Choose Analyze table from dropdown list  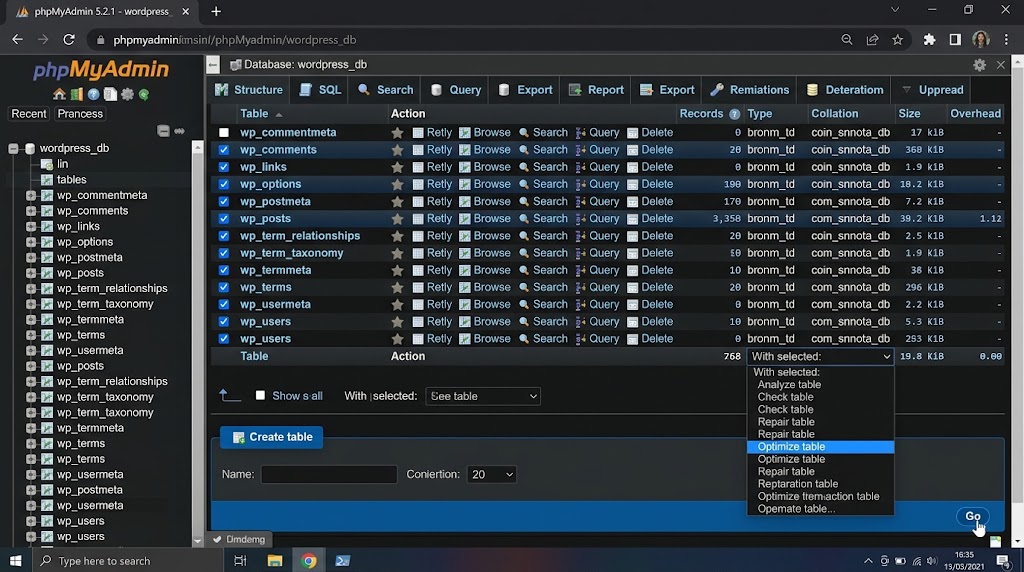[789, 385]
